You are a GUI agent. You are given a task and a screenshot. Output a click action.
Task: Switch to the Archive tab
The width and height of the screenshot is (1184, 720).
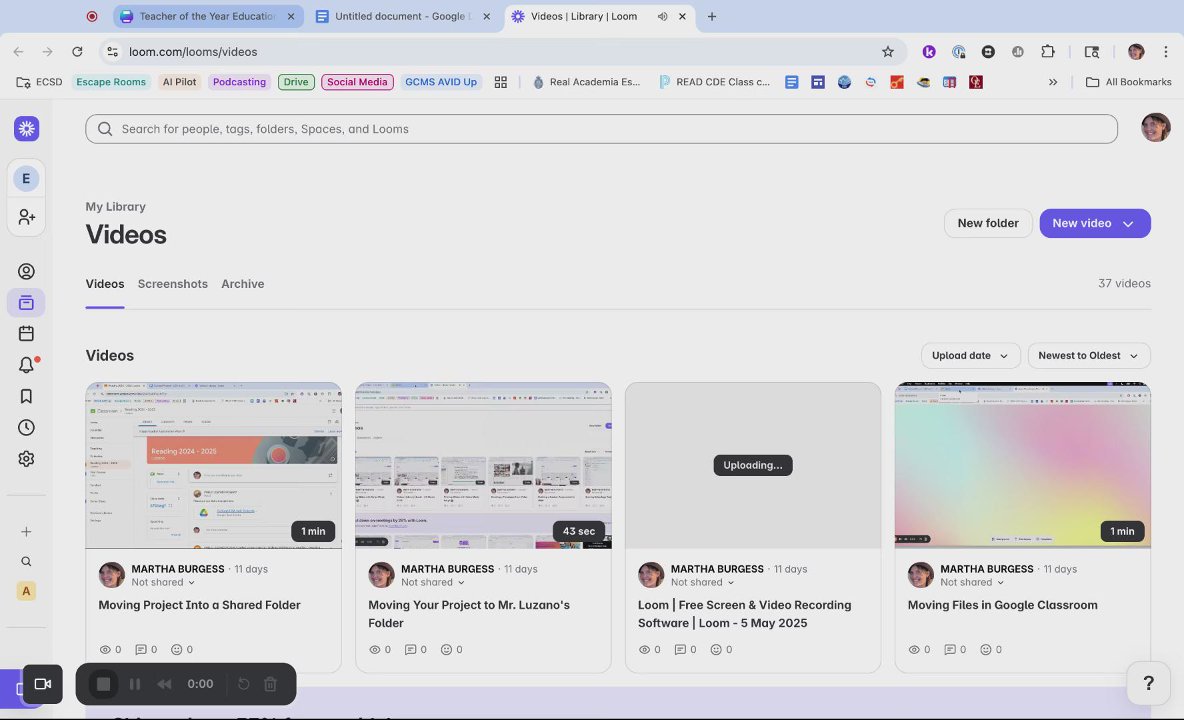[x=242, y=284]
